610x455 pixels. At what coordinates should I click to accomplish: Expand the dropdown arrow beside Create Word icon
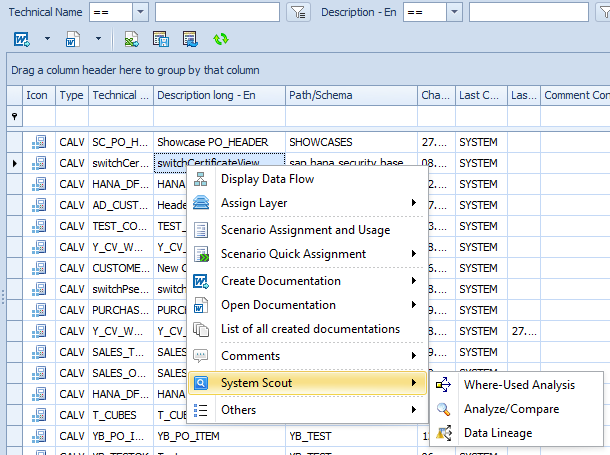46,39
